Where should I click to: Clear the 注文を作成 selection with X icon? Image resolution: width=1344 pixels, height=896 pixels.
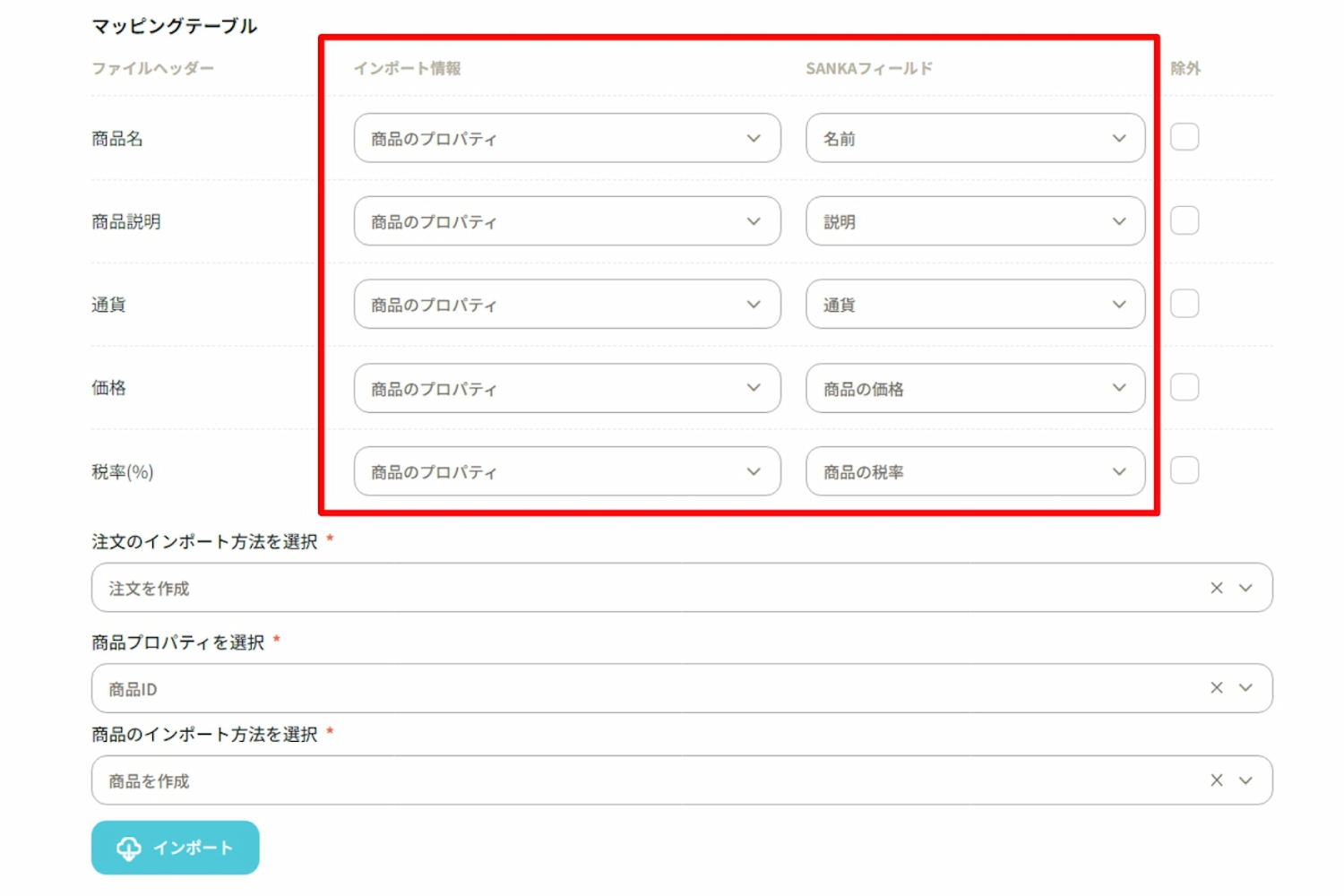[x=1216, y=588]
